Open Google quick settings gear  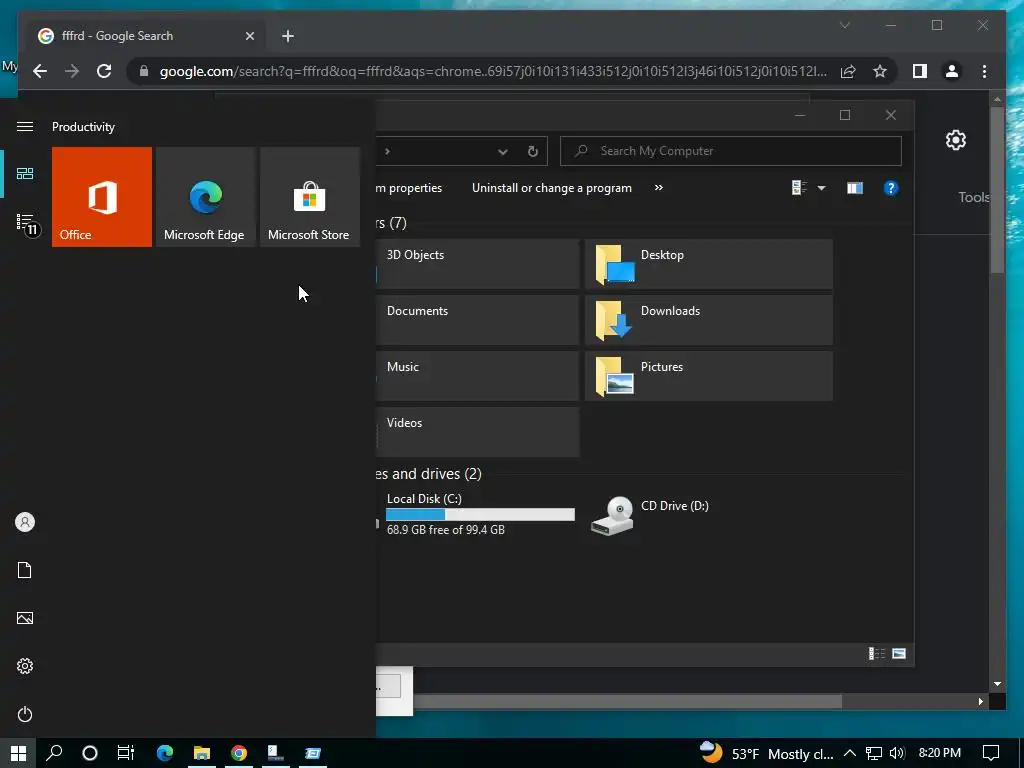[955, 140]
